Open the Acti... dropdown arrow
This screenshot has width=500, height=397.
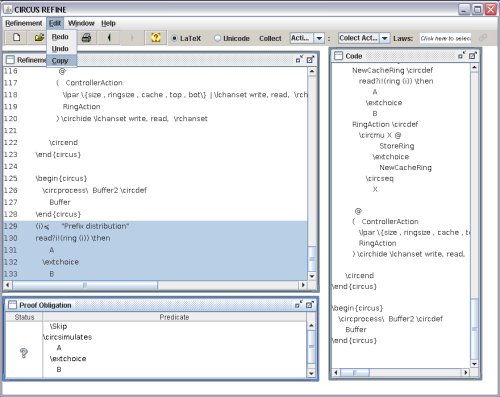[319, 38]
